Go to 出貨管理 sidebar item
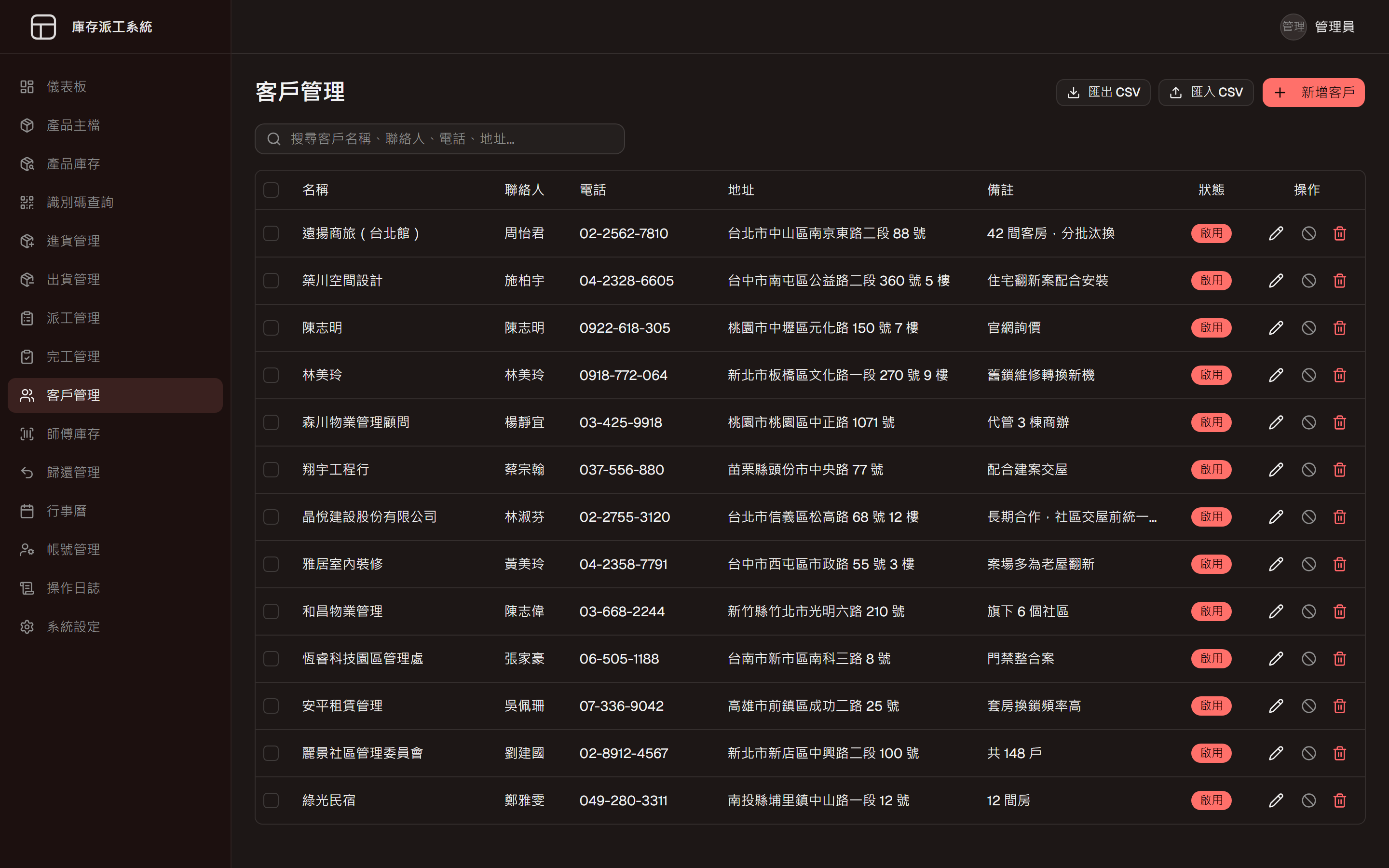Image resolution: width=1389 pixels, height=868 pixels. coord(115,280)
